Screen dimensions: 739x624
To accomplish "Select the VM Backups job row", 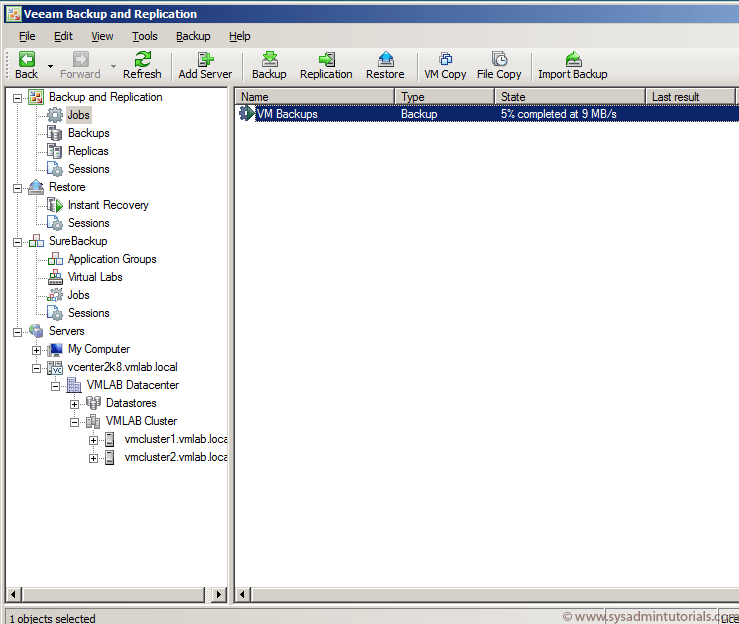I will pyautogui.click(x=487, y=114).
